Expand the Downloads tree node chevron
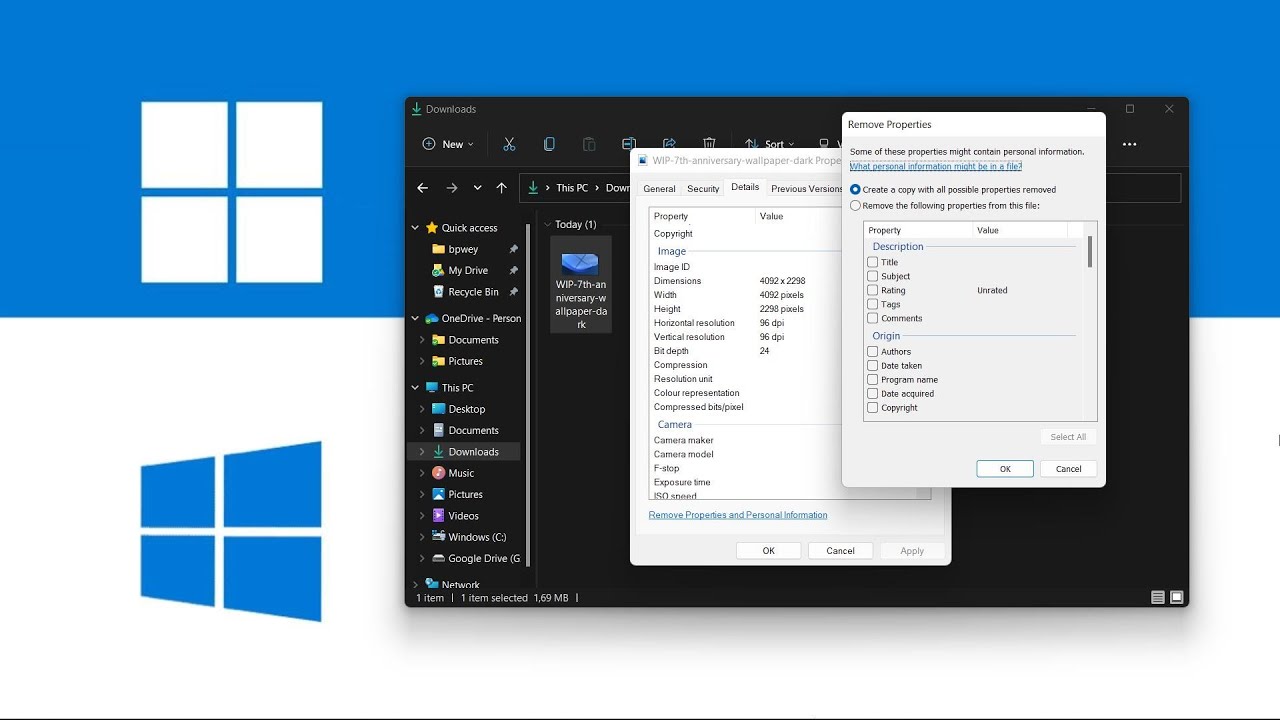Screen dimensions: 1280x720 tap(422, 452)
